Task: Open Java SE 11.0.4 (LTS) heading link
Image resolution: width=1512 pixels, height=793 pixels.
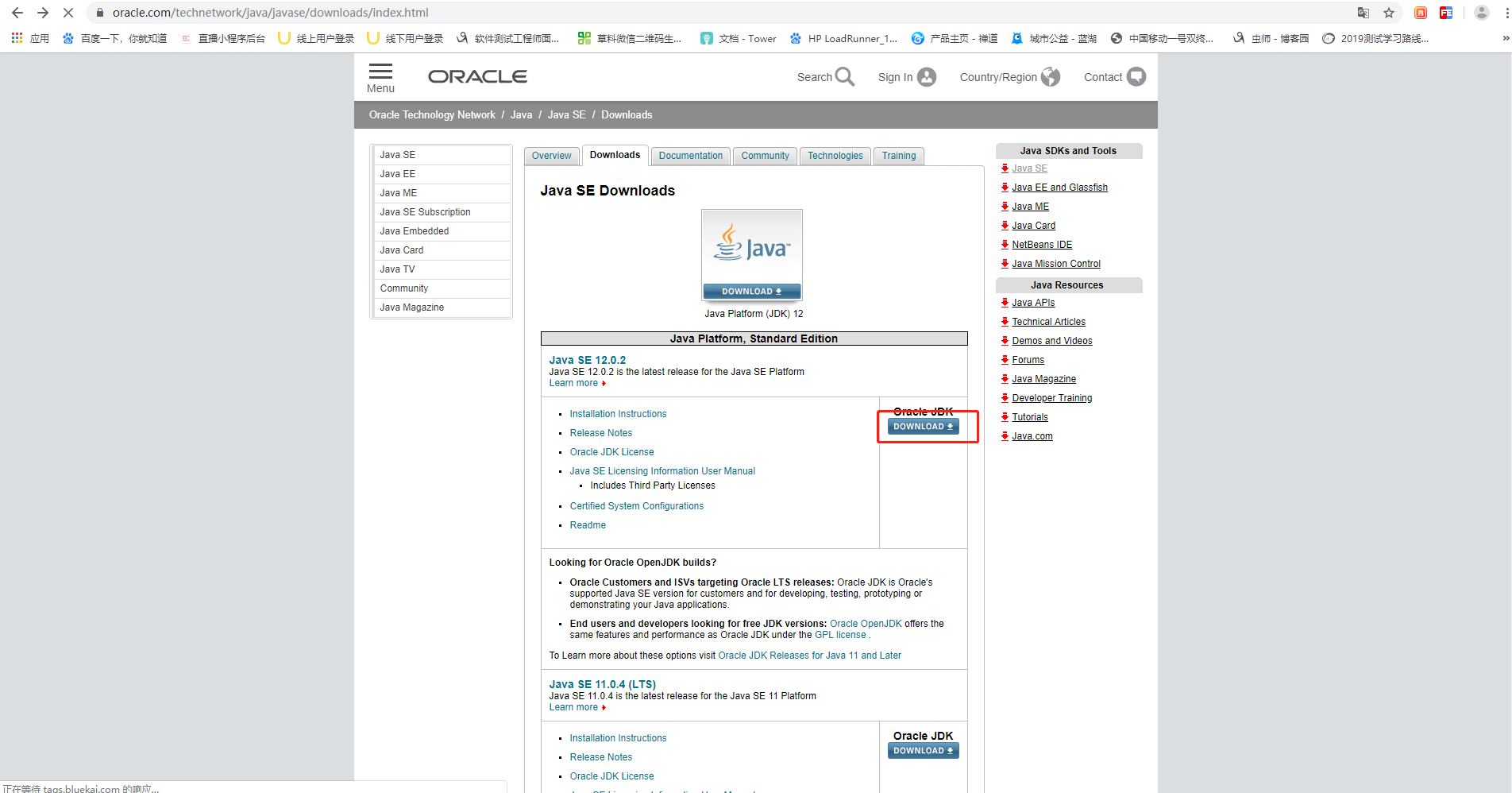Action: 603,684
